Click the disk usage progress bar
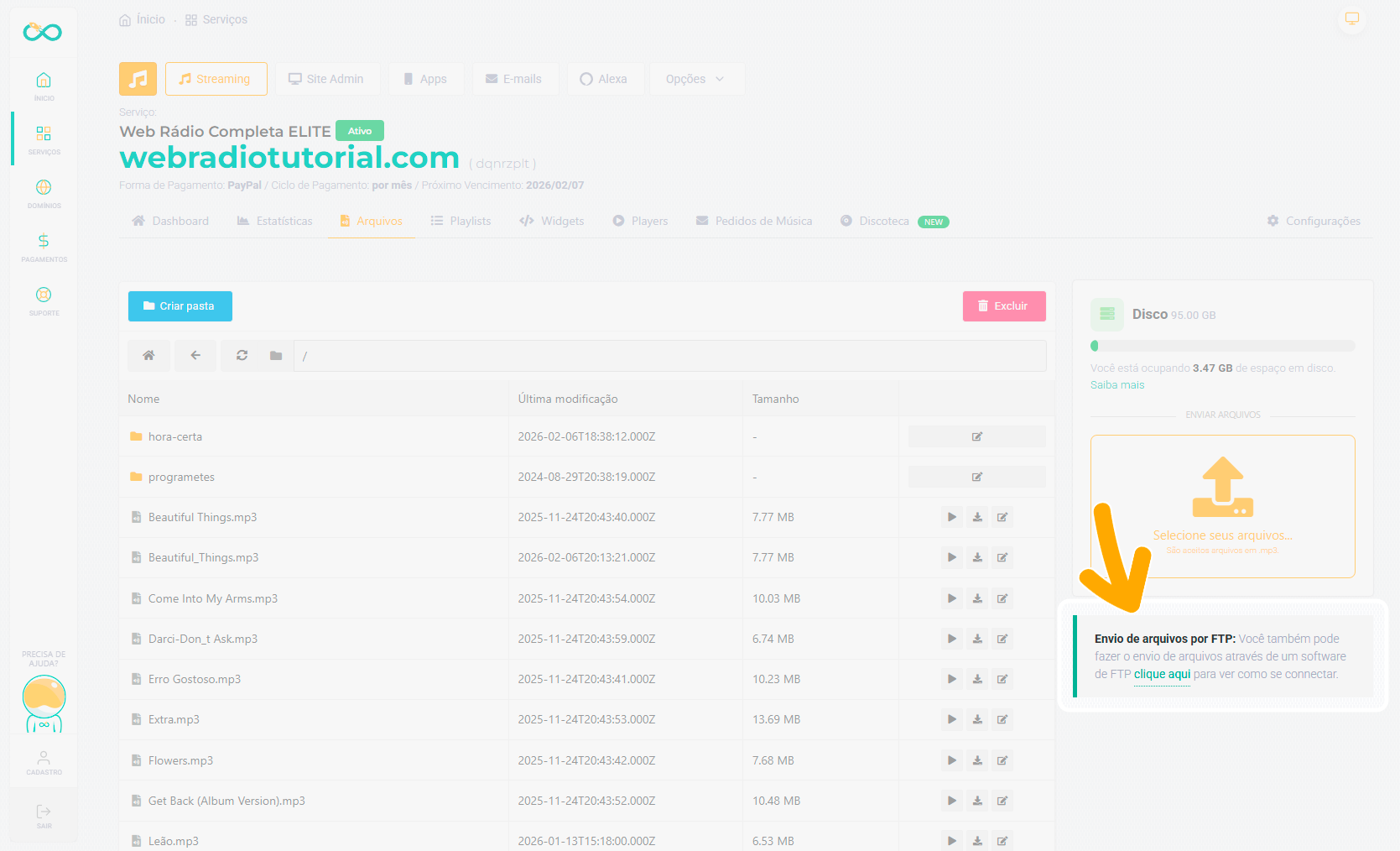The image size is (1400, 851). pyautogui.click(x=1222, y=346)
